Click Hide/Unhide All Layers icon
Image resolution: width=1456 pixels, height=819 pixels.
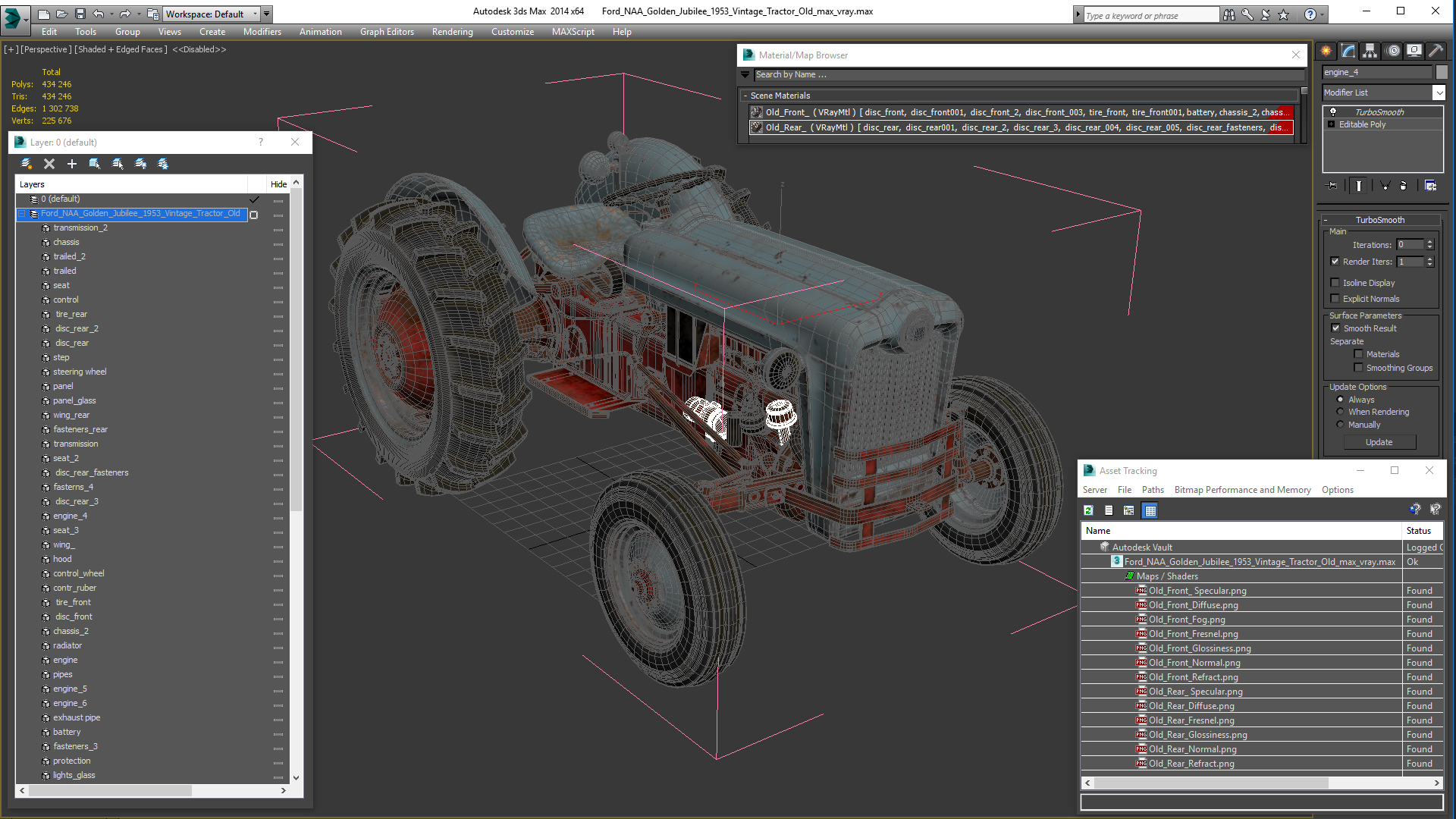140,164
